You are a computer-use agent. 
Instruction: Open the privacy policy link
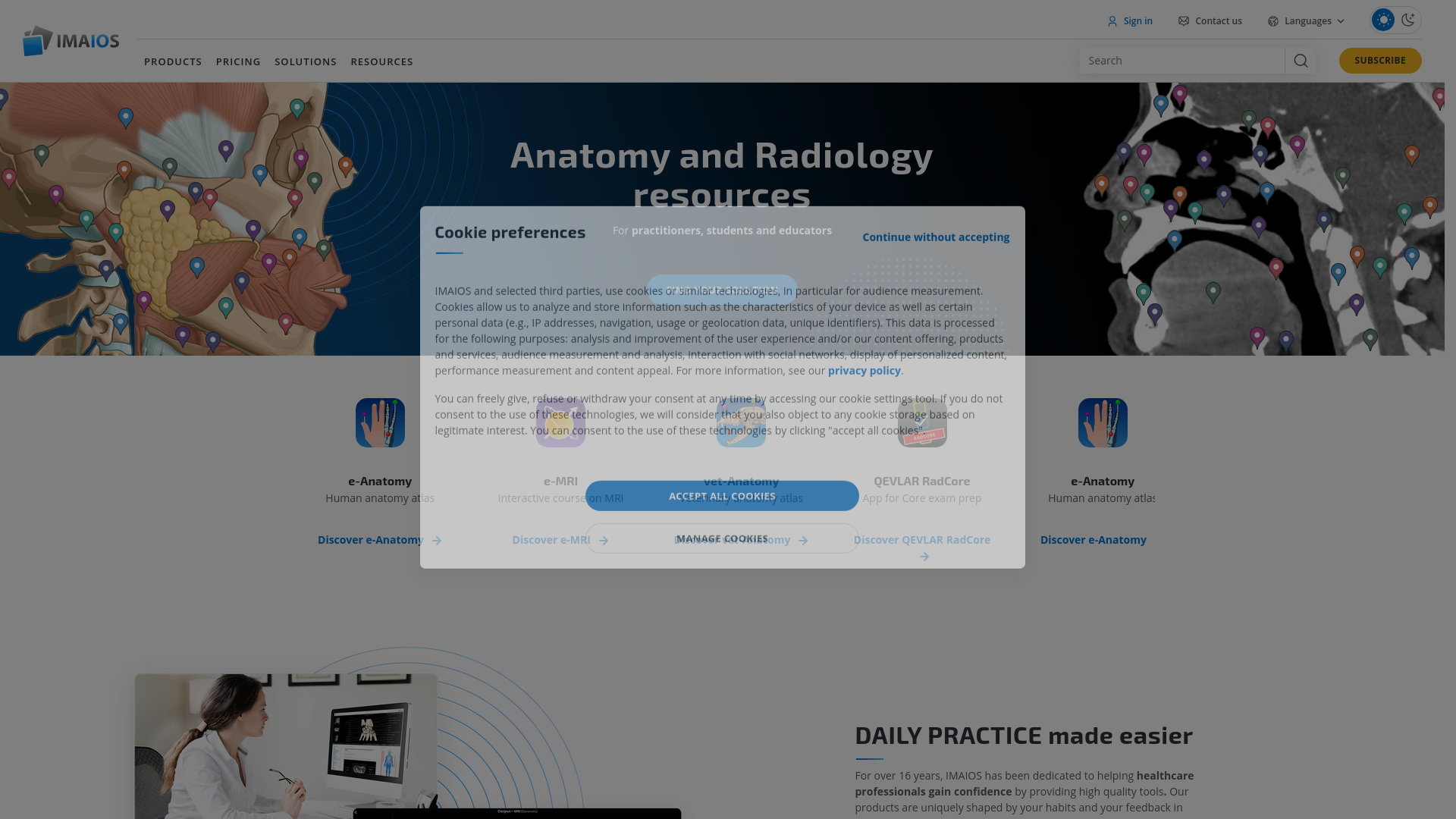tap(864, 371)
